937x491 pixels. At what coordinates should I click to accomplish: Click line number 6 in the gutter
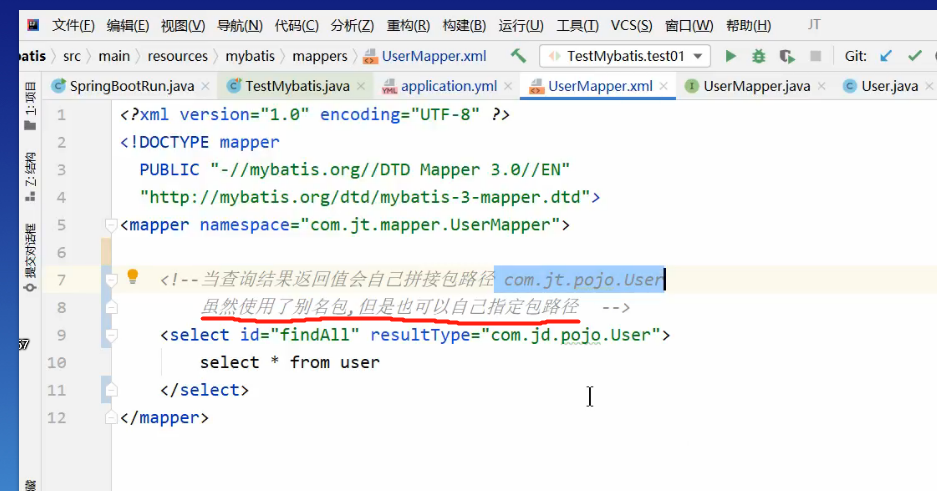pos(61,253)
